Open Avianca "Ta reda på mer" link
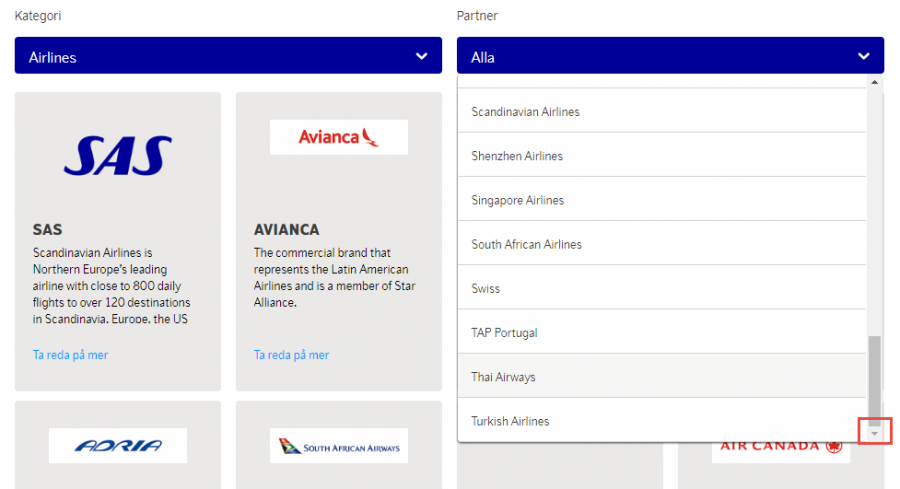Viewport: 900px width, 489px height. coord(291,355)
